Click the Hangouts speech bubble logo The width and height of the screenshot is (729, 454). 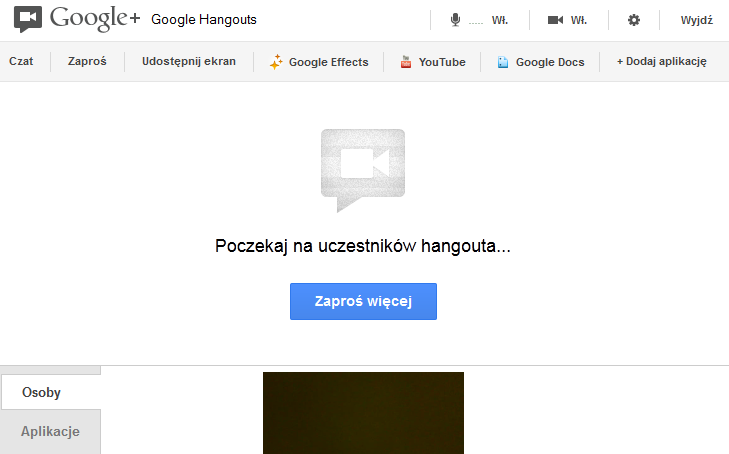28,19
